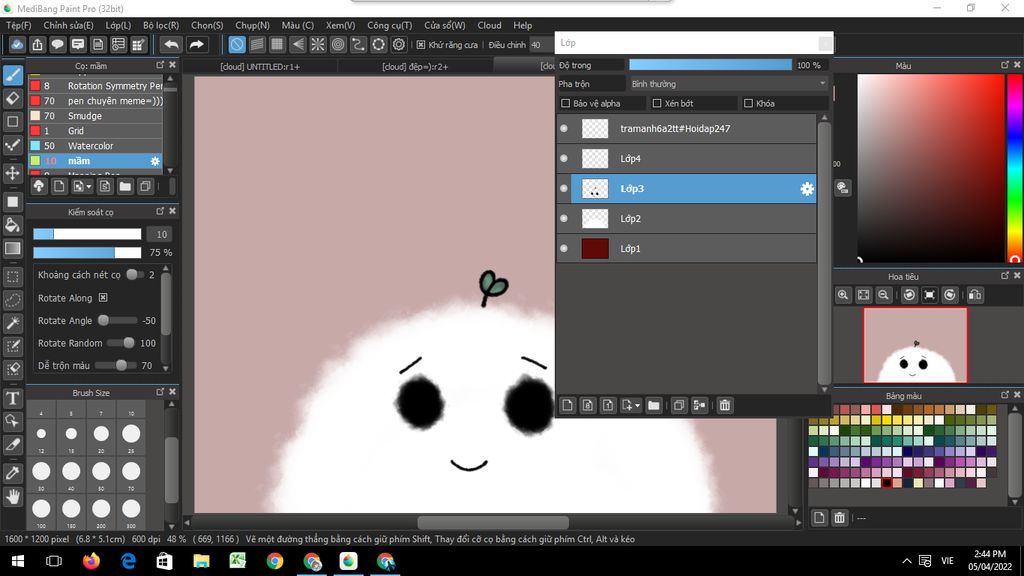The image size is (1024, 576).
Task: Enable Xén bớt clipping checkbox
Action: tap(657, 103)
